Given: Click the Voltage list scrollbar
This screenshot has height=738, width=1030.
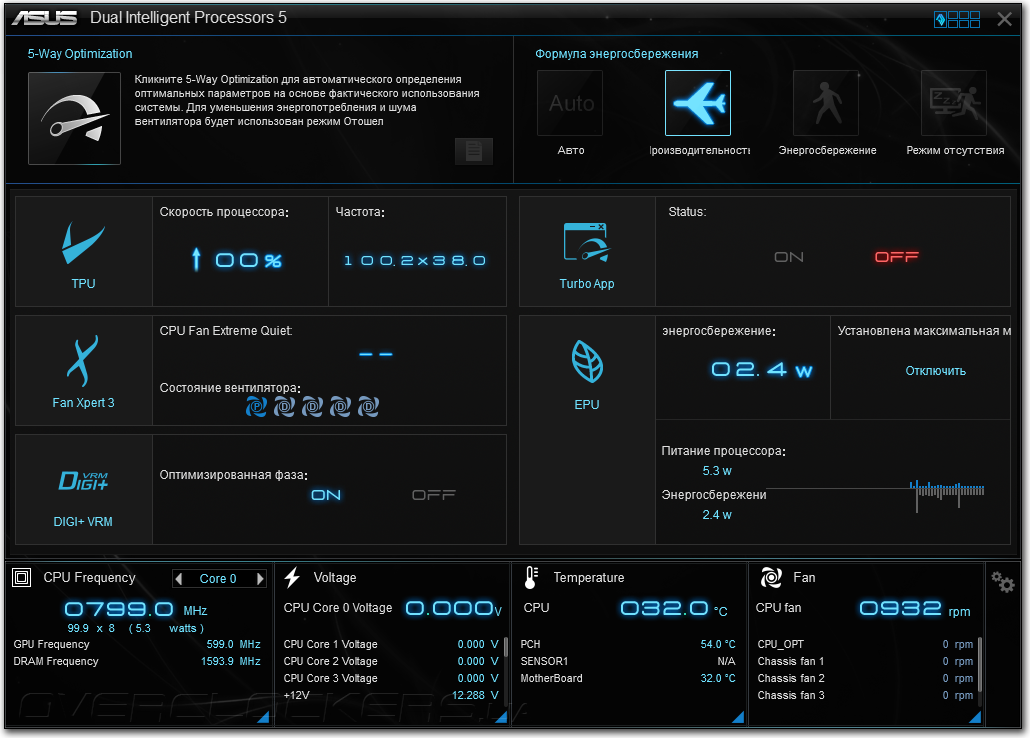Looking at the screenshot, I should pyautogui.click(x=506, y=647).
